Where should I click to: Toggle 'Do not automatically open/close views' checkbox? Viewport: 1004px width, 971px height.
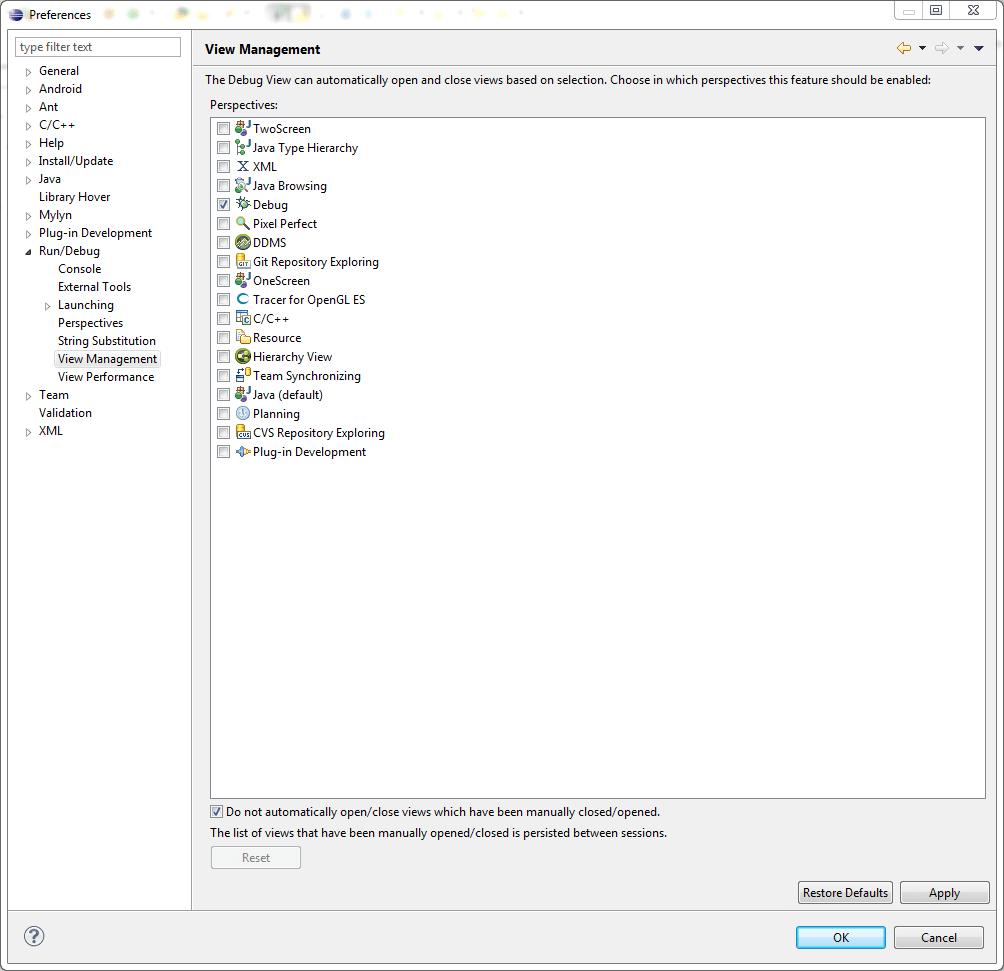coord(217,812)
